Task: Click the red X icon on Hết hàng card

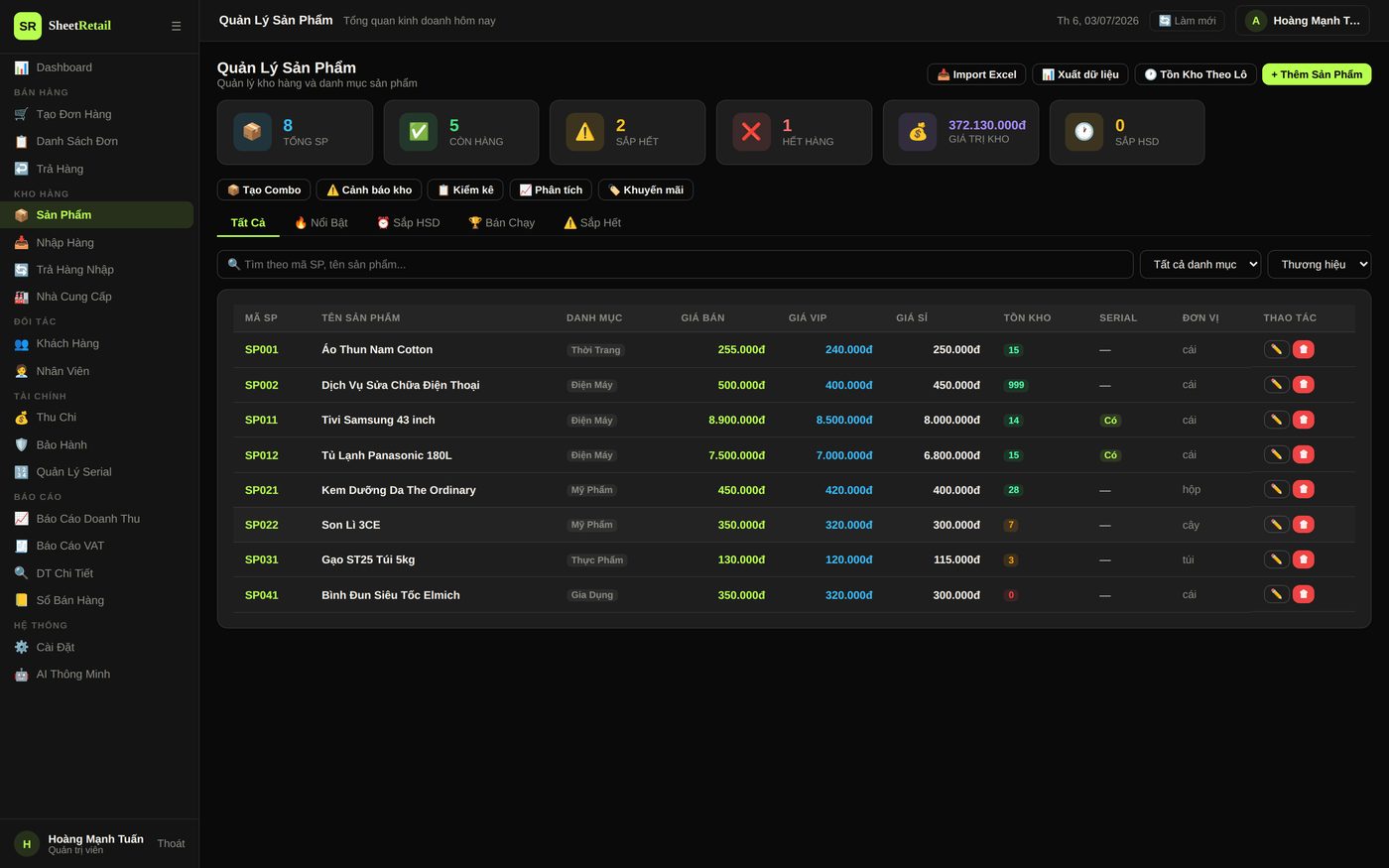Action: pos(751,132)
